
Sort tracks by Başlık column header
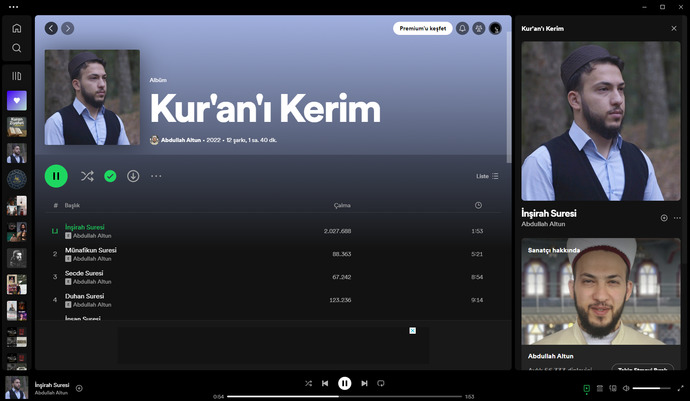click(72, 206)
